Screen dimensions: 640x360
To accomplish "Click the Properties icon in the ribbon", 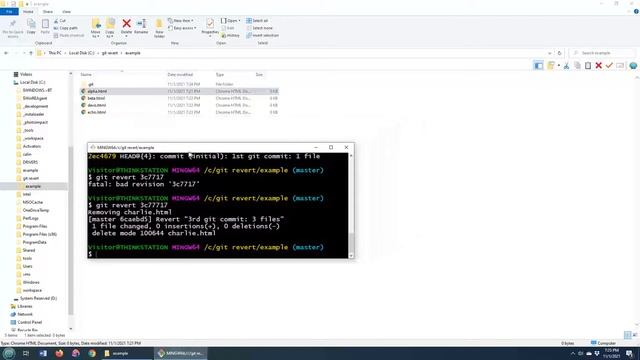I will pyautogui.click(x=210, y=24).
